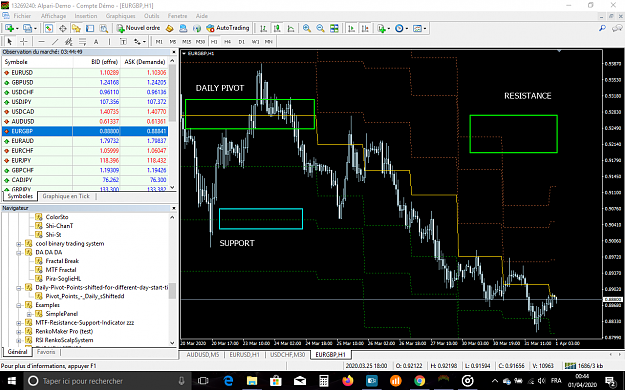The width and height of the screenshot is (625, 390).
Task: Zoom out on the chart
Action: [x=320, y=28]
